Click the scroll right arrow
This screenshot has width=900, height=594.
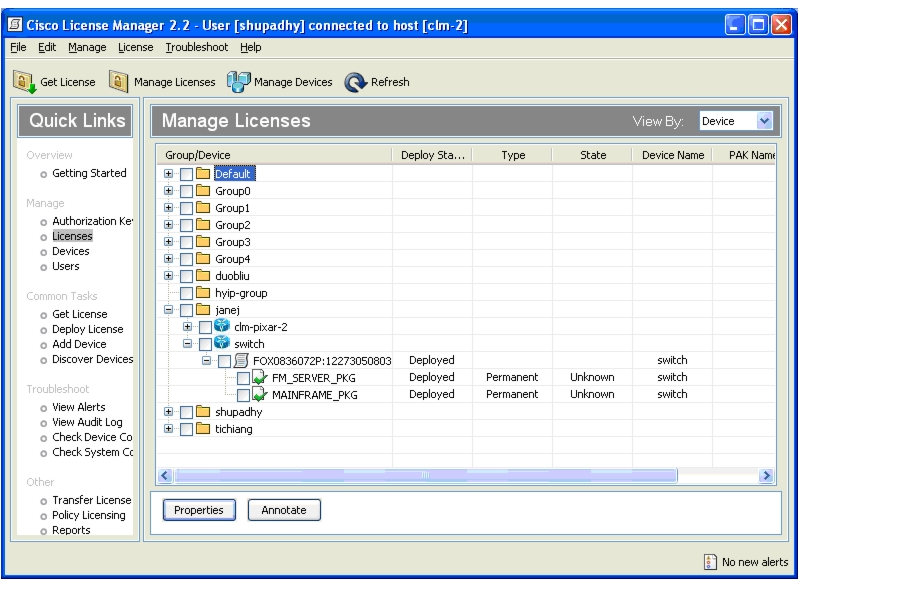(766, 475)
